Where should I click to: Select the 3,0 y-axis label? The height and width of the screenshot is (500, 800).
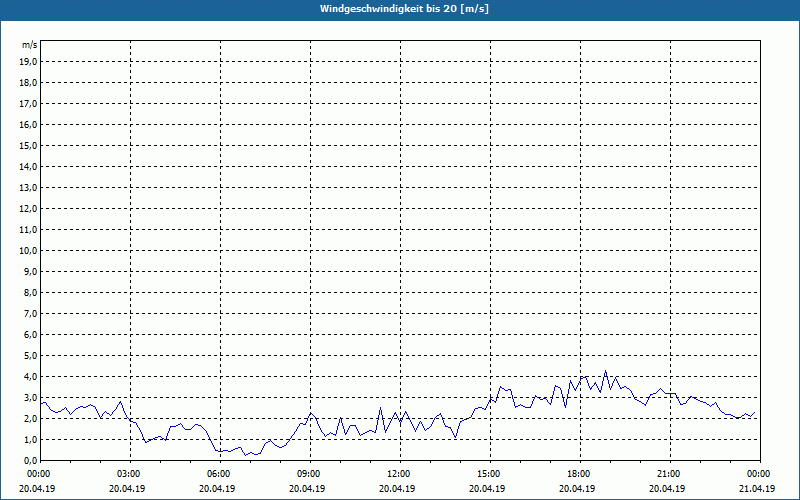30,397
